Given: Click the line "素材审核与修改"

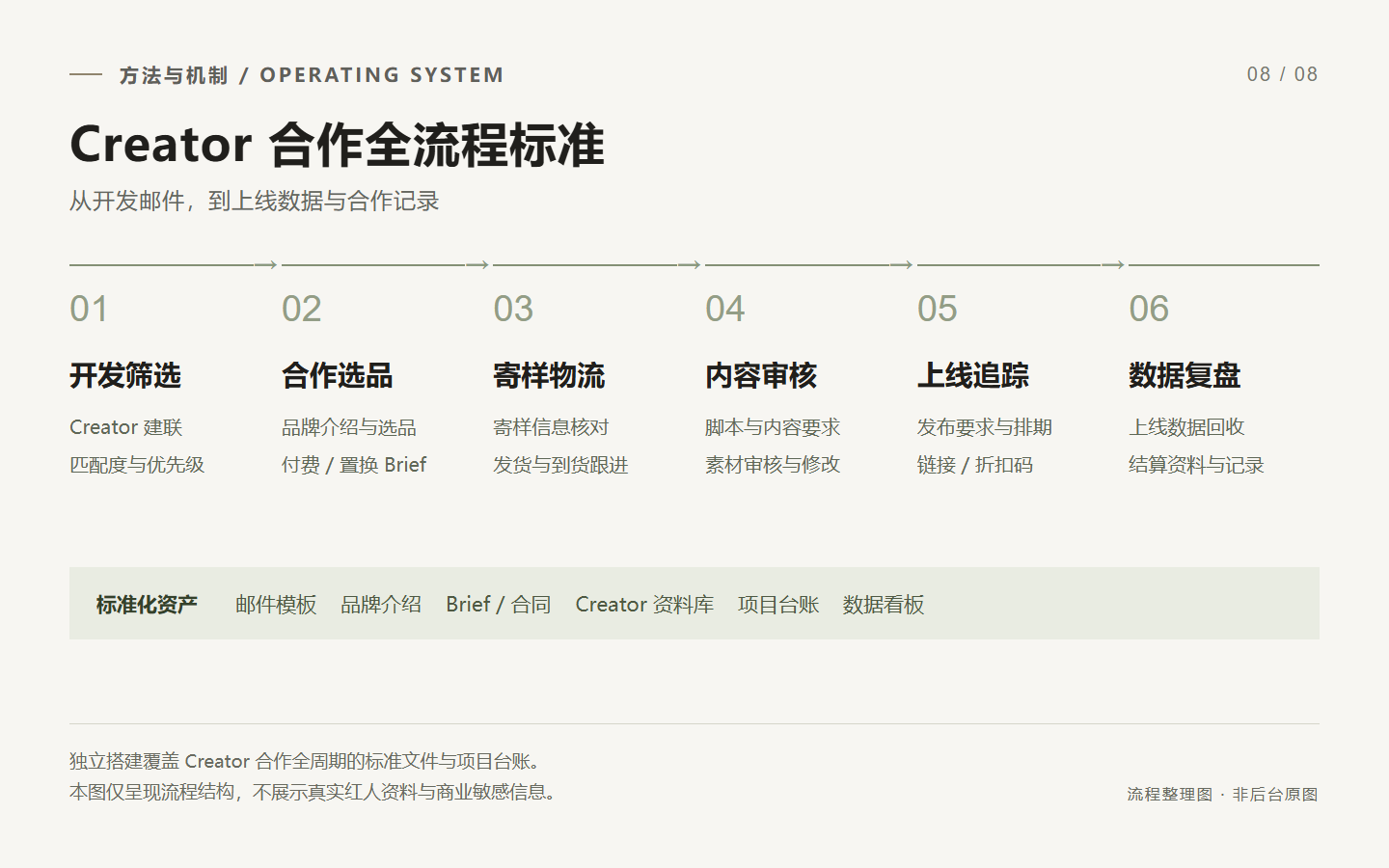Looking at the screenshot, I should 773,465.
